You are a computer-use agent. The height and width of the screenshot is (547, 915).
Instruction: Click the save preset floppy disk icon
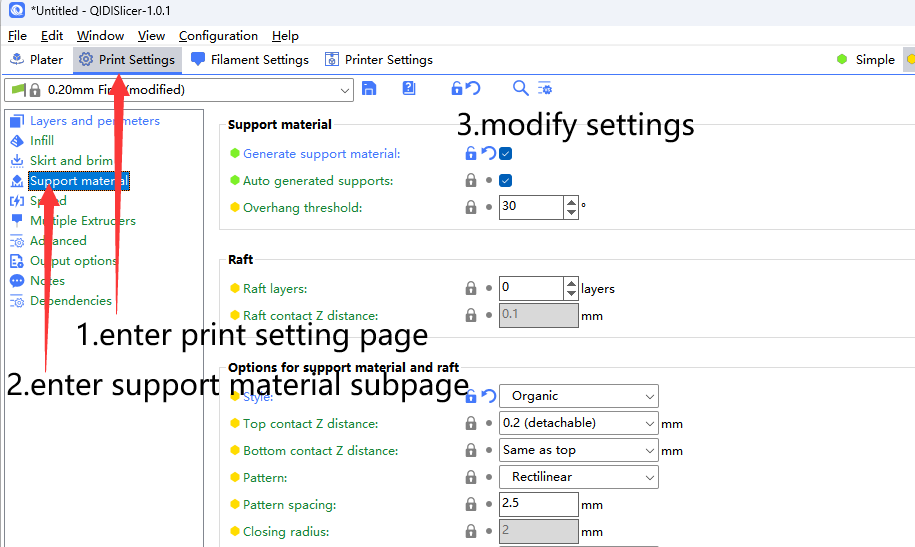click(x=369, y=89)
